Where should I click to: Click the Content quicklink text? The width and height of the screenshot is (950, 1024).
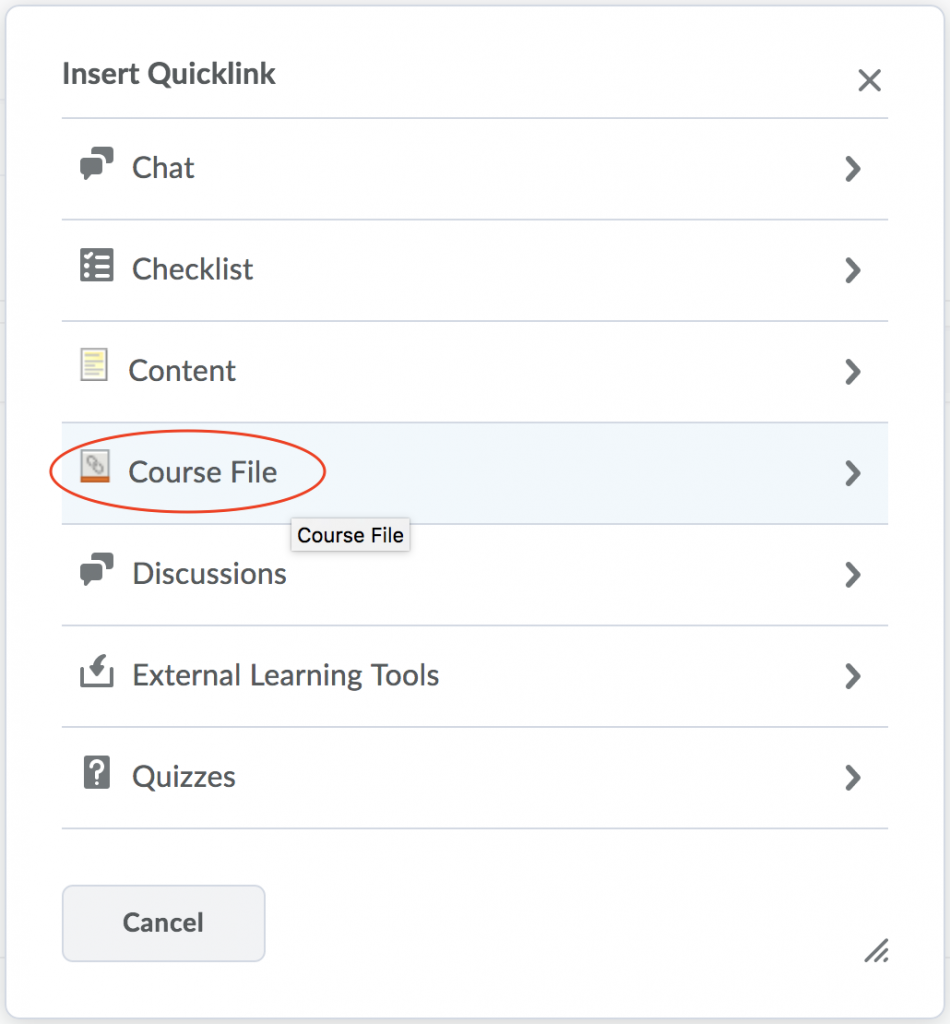pyautogui.click(x=181, y=370)
